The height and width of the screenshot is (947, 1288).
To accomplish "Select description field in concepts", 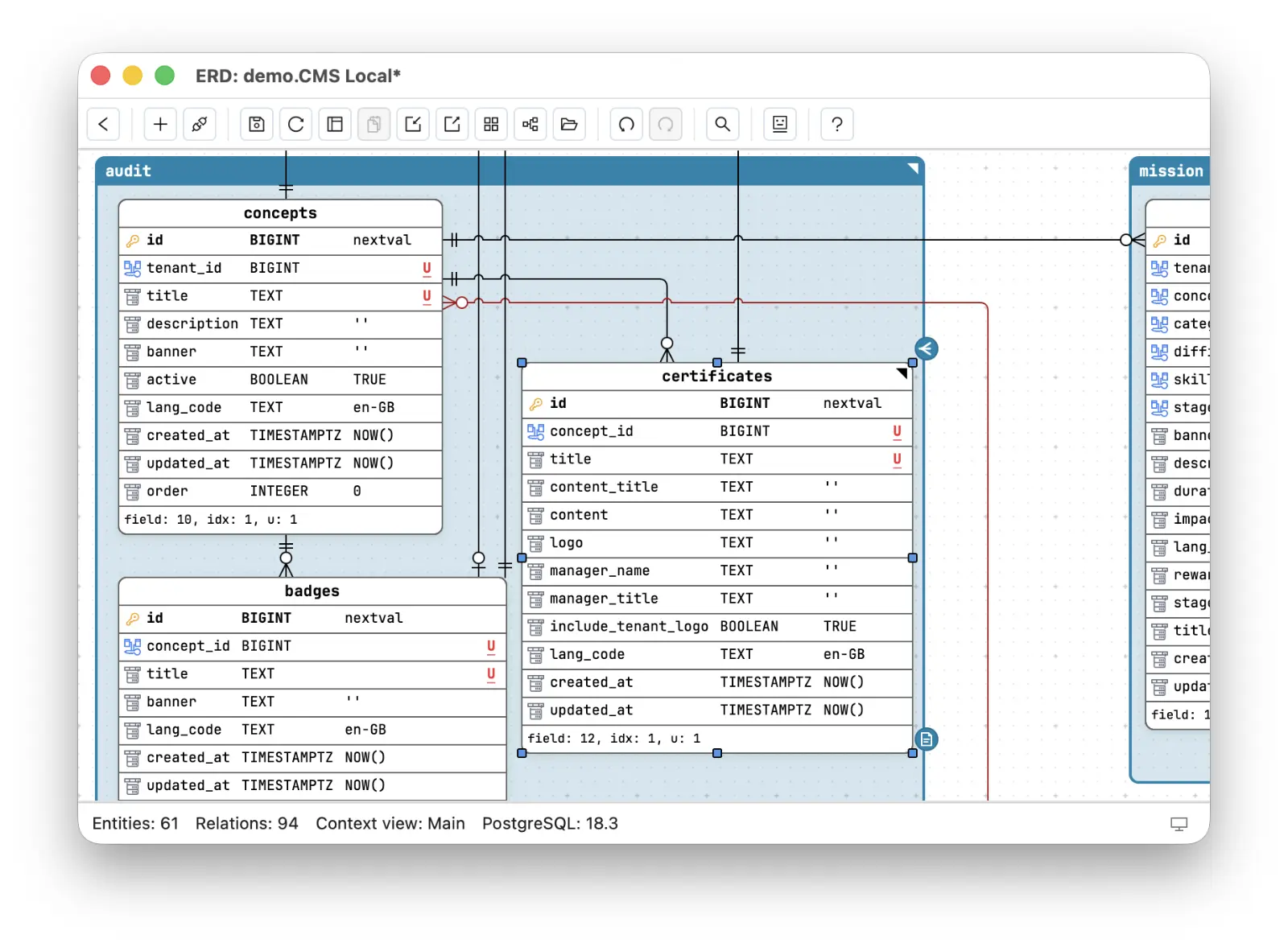I will 280,324.
